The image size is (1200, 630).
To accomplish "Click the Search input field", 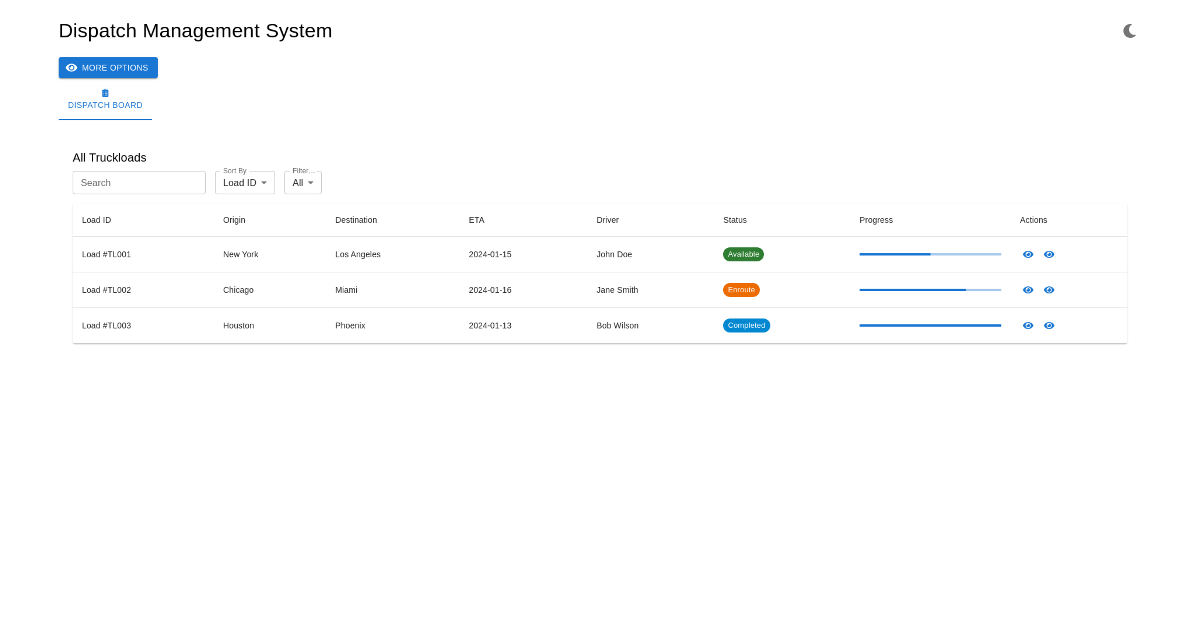I will pyautogui.click(x=139, y=182).
